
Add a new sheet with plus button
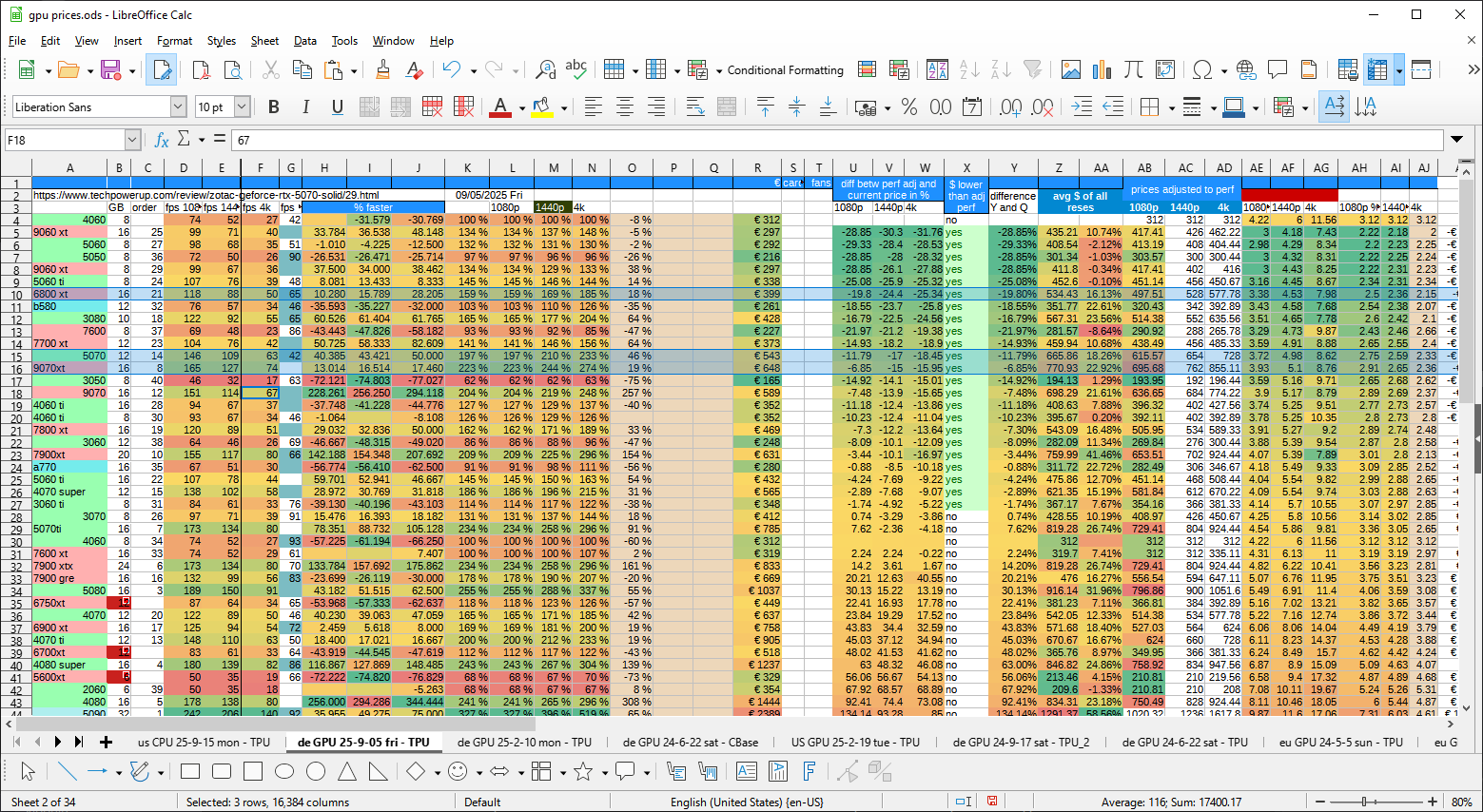106,742
